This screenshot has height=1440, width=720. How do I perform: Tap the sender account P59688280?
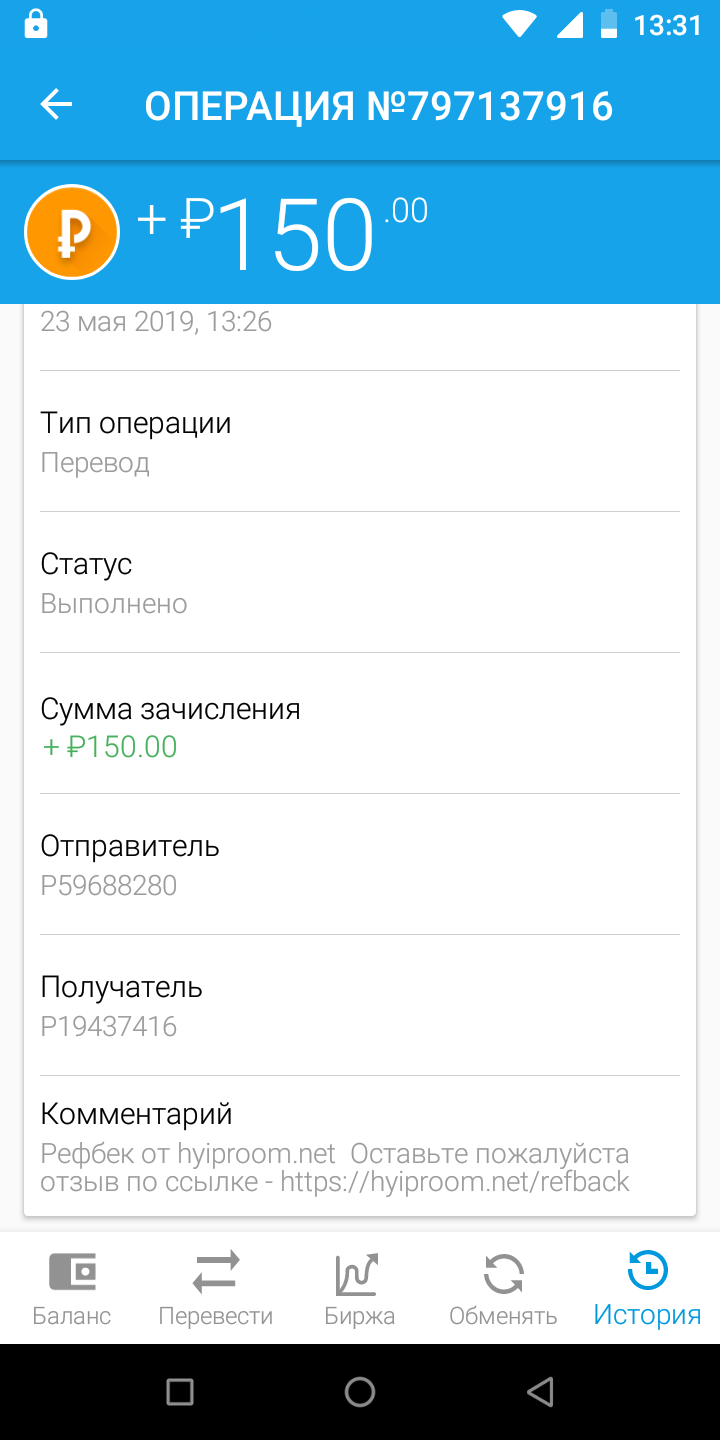pyautogui.click(x=109, y=885)
